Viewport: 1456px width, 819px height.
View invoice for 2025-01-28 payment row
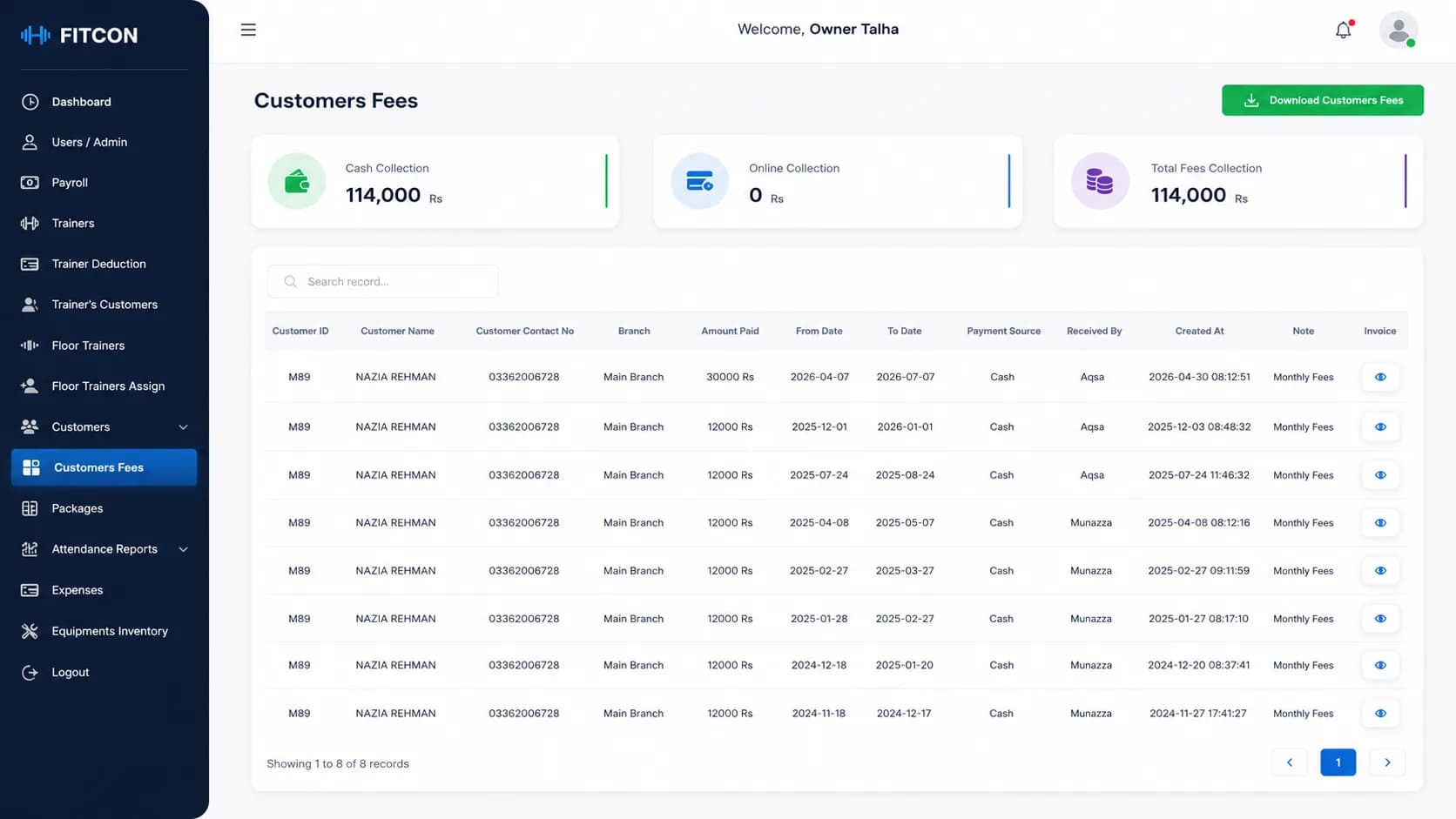click(1380, 619)
